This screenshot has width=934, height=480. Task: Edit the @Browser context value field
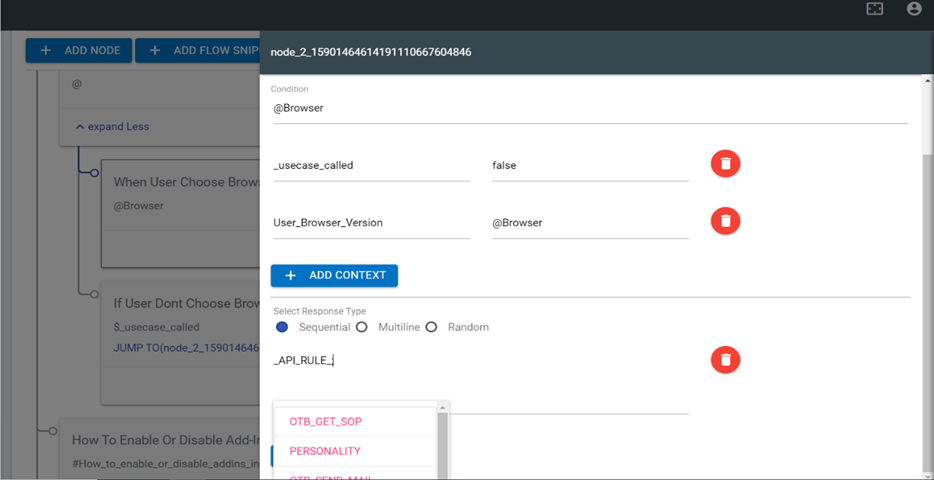tap(590, 223)
